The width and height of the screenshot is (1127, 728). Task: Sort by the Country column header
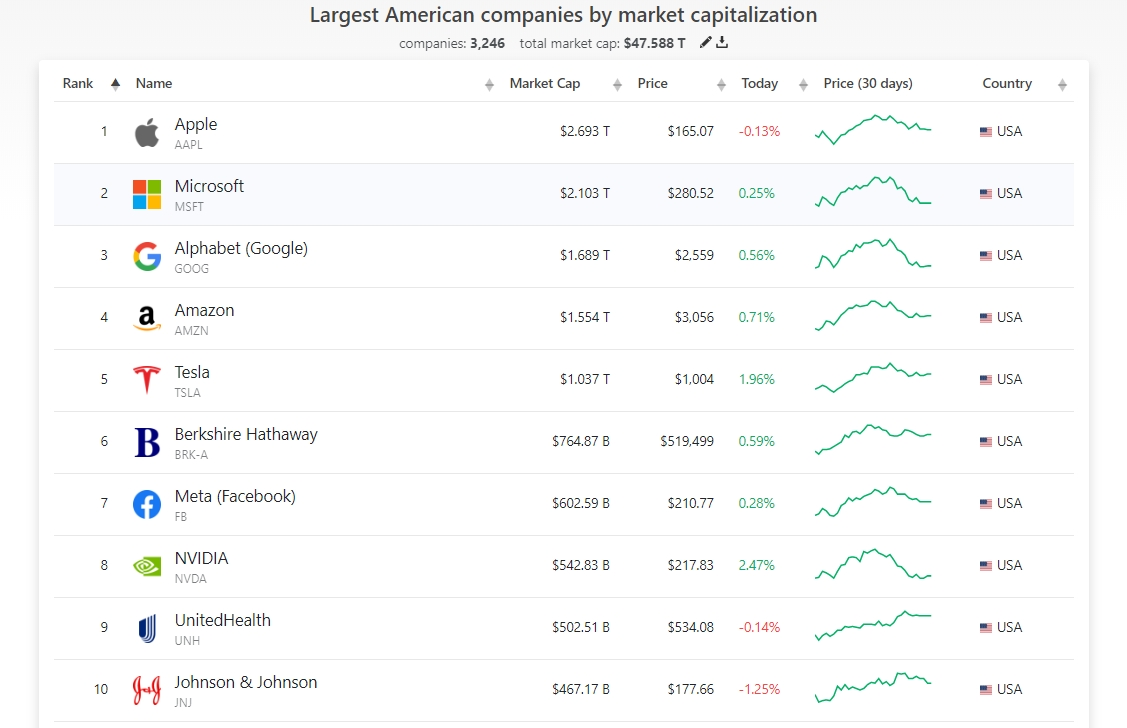point(1006,84)
